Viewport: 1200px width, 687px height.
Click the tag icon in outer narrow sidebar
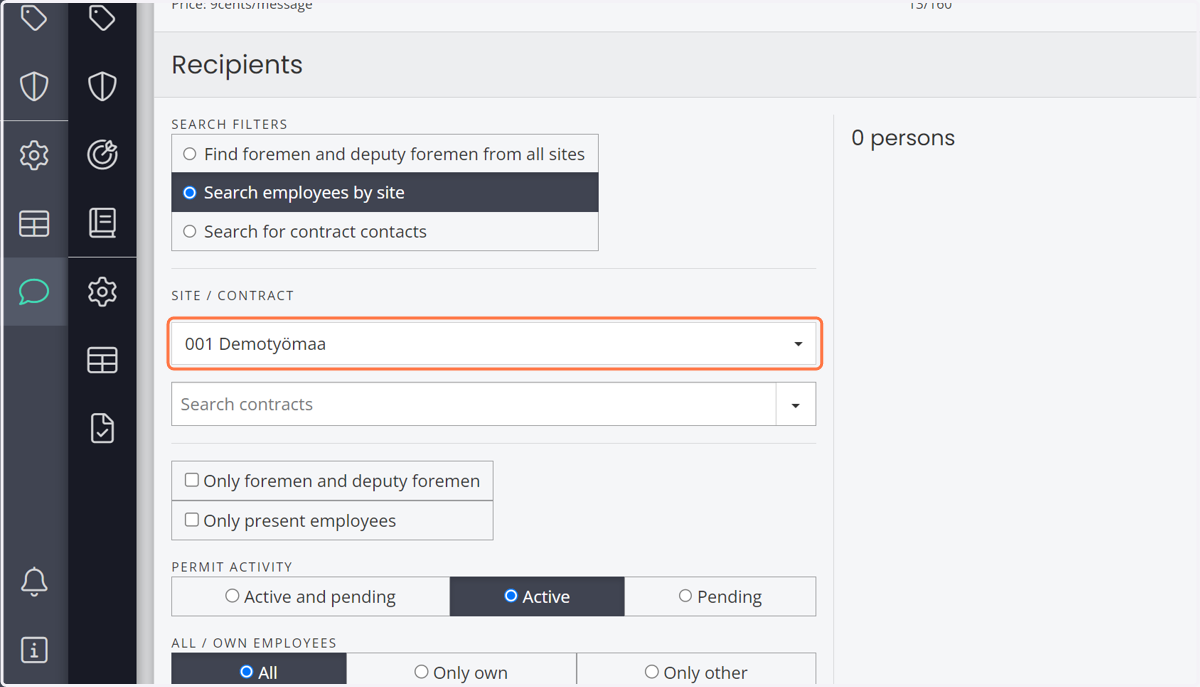(x=34, y=17)
